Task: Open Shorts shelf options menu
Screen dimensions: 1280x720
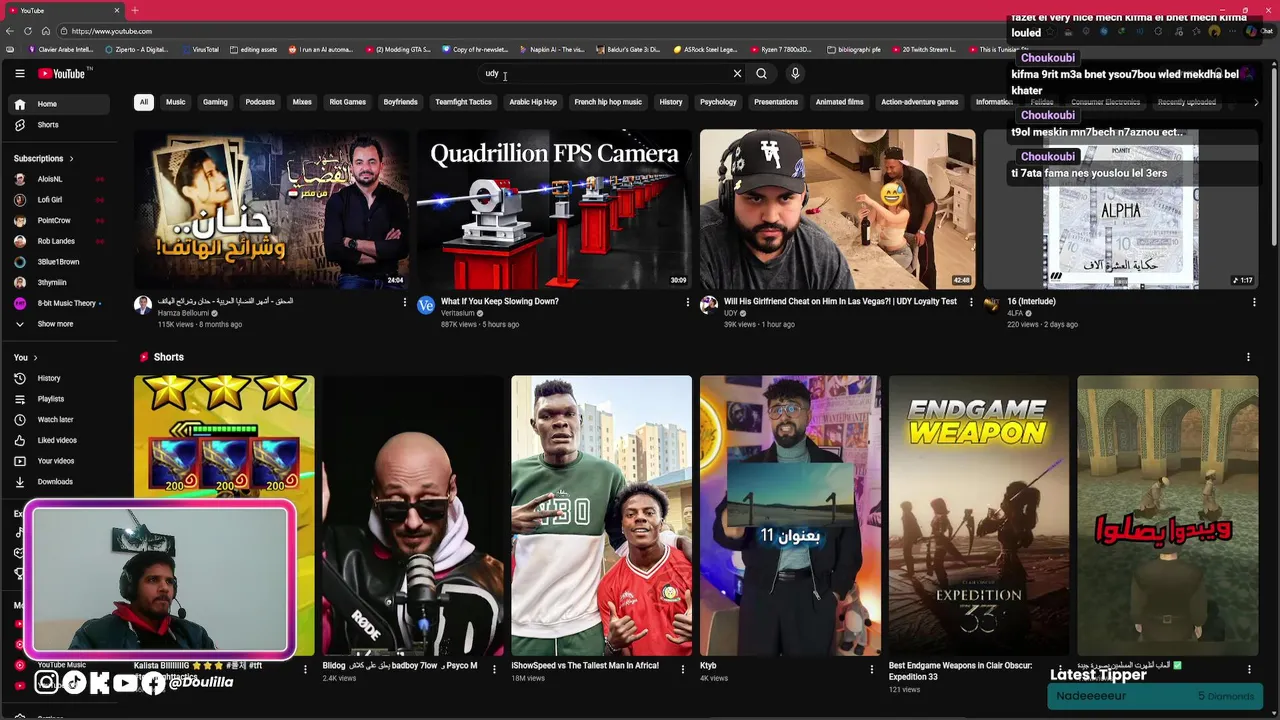Action: tap(1248, 357)
